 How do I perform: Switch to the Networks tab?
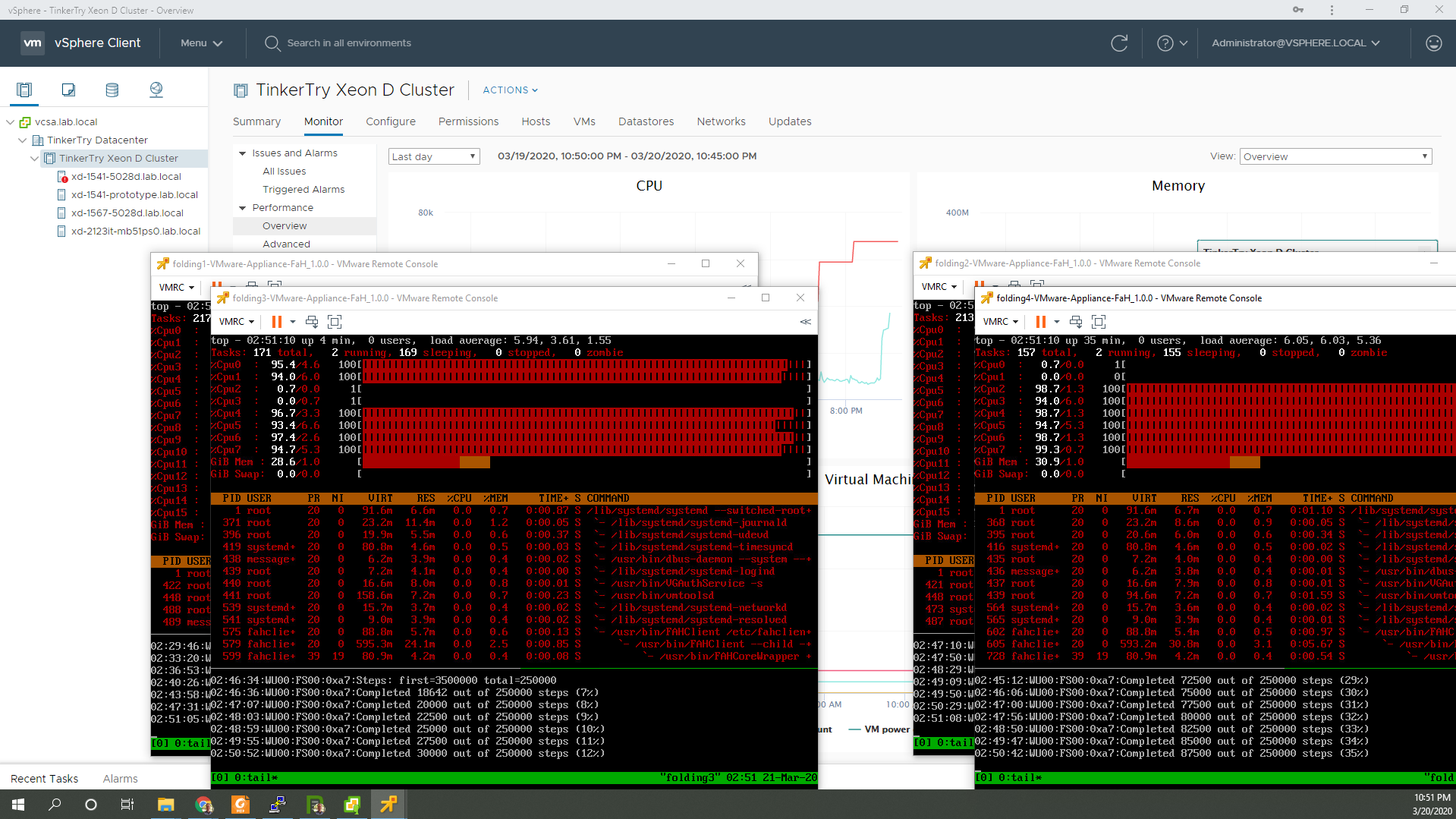[721, 121]
